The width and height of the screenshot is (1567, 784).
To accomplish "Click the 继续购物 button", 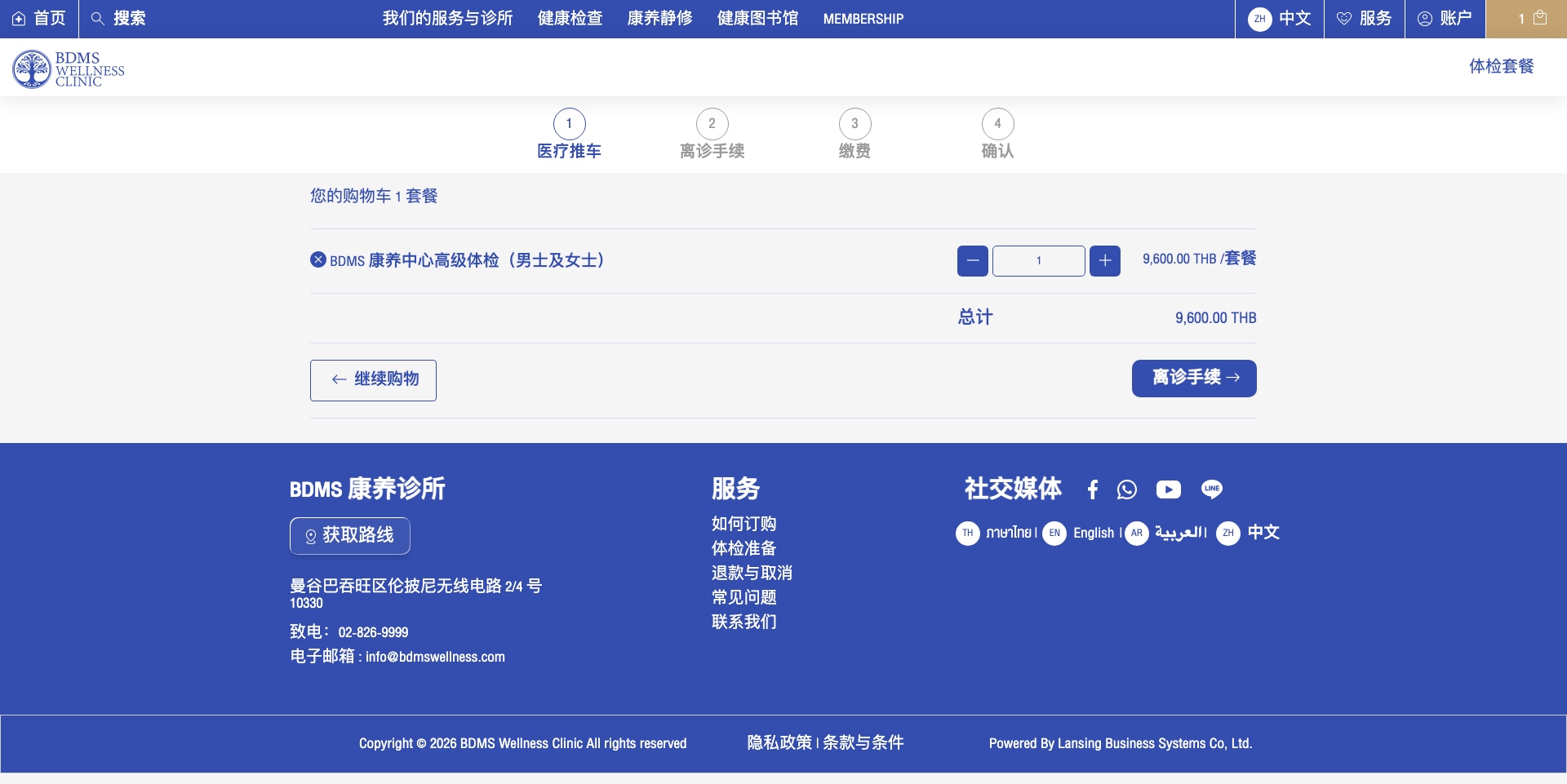I will point(373,380).
